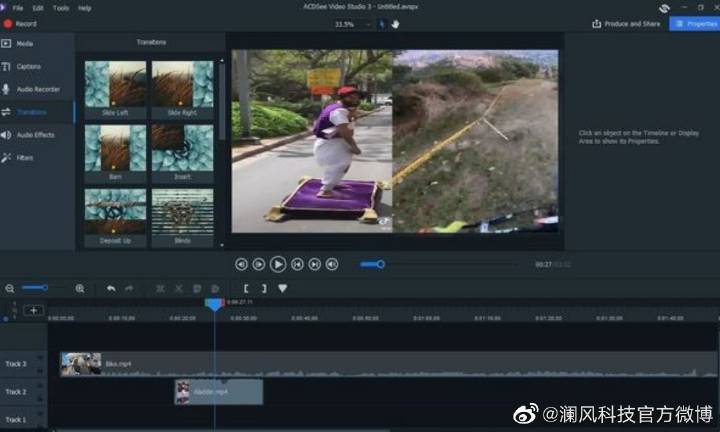Viewport: 720px width, 432px height.
Task: Open the Edit menu
Action: 38,8
